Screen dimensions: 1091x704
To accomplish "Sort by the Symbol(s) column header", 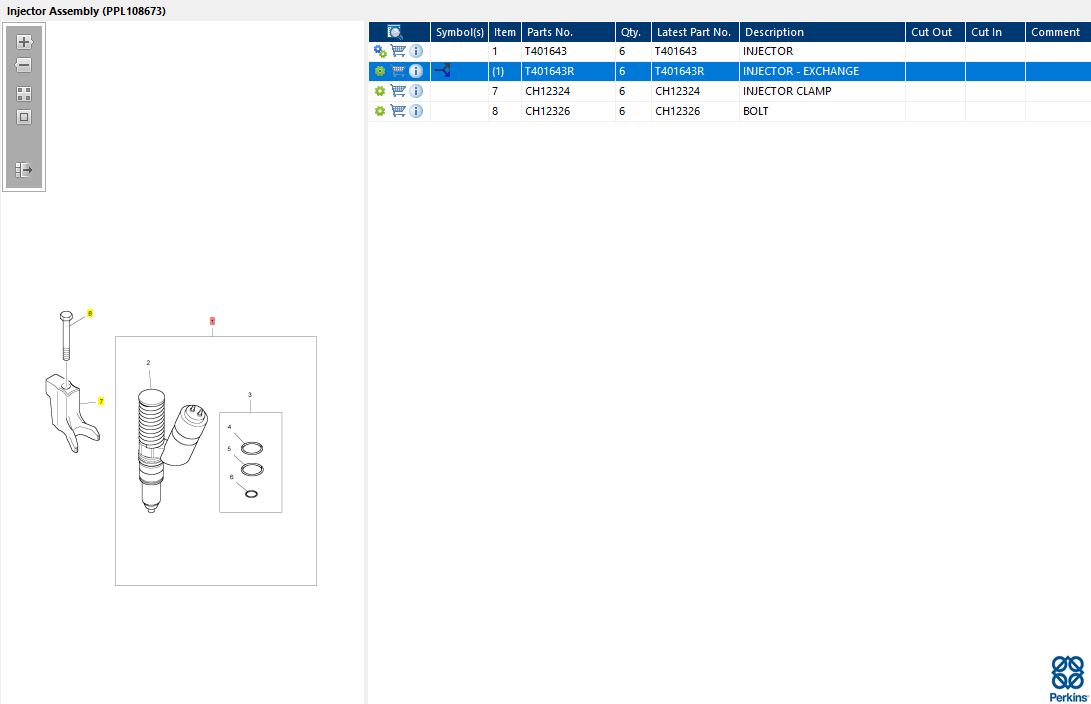I will 459,32.
